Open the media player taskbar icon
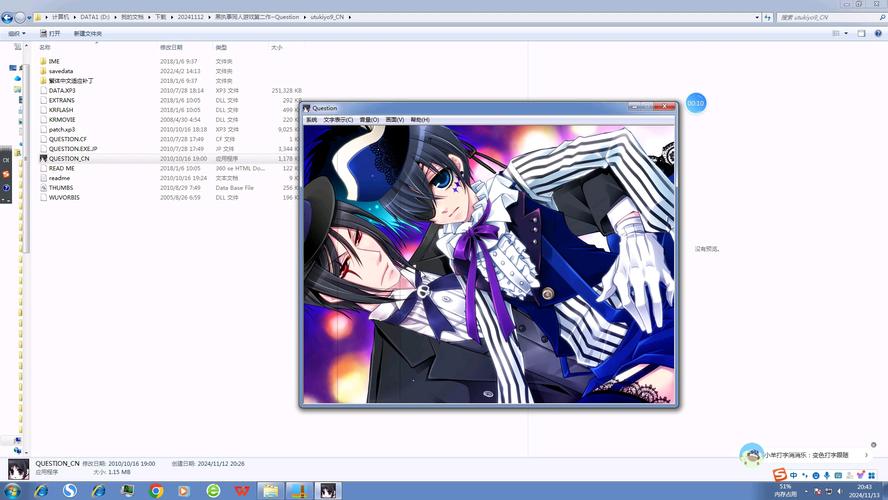This screenshot has height=500, width=888. click(x=185, y=490)
